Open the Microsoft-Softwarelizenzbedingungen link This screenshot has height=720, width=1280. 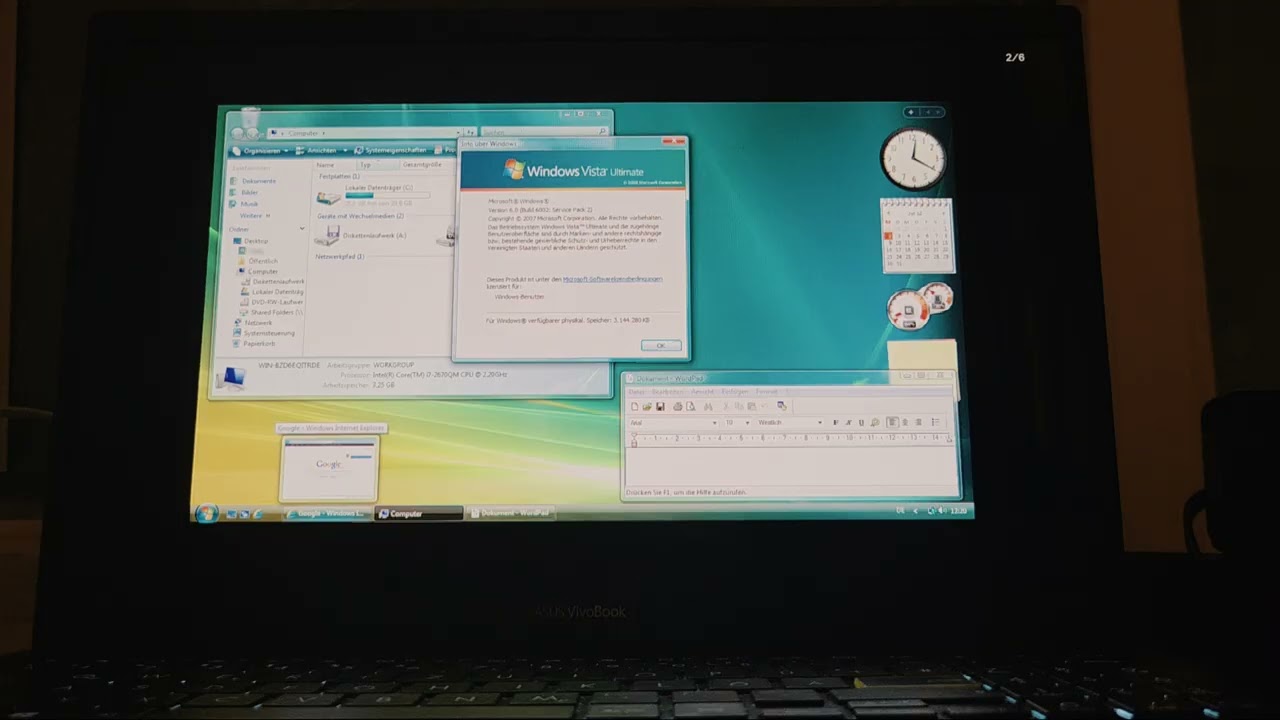pos(612,279)
